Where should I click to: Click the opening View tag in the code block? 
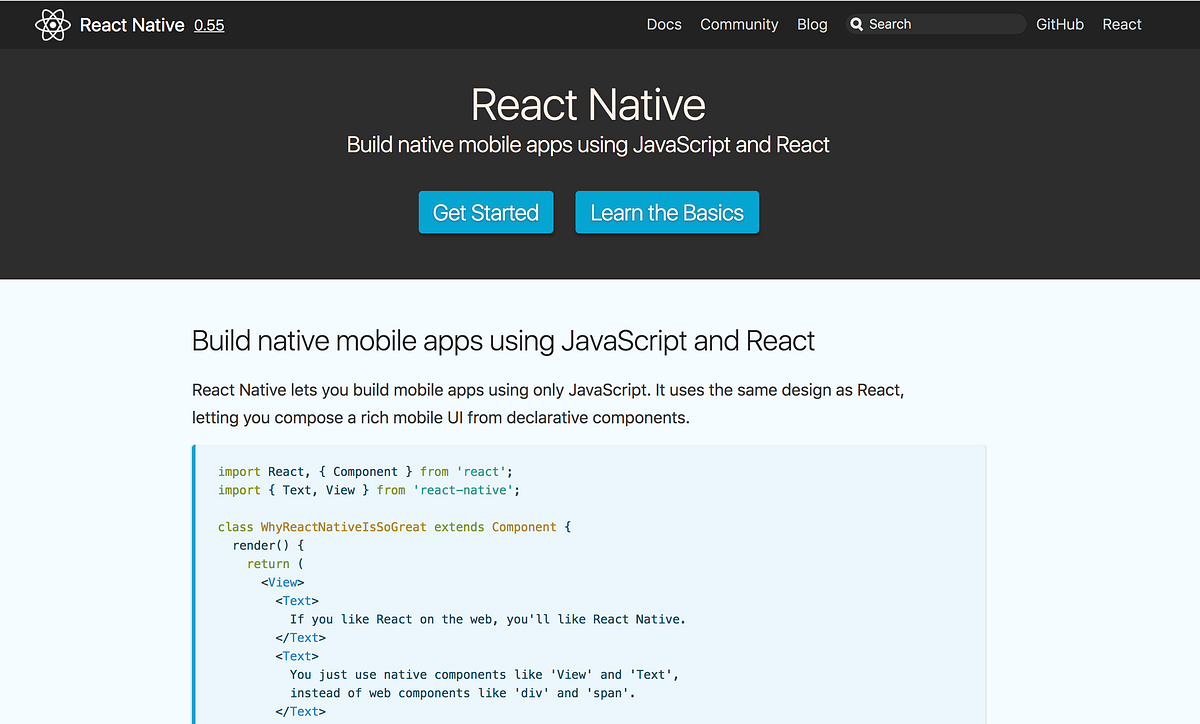[283, 581]
